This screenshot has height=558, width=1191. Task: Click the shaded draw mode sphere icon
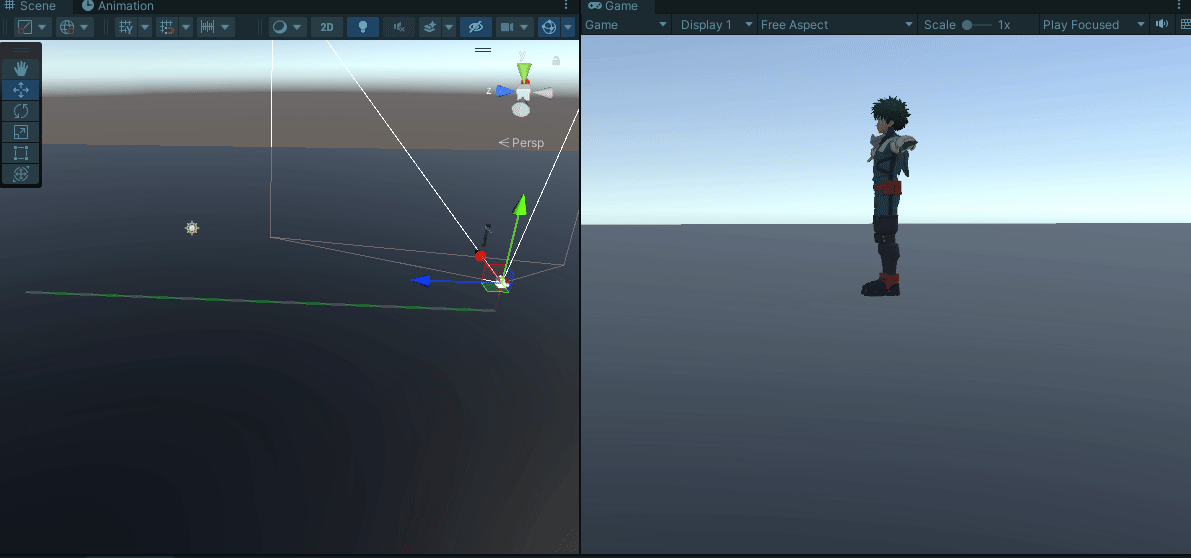280,27
